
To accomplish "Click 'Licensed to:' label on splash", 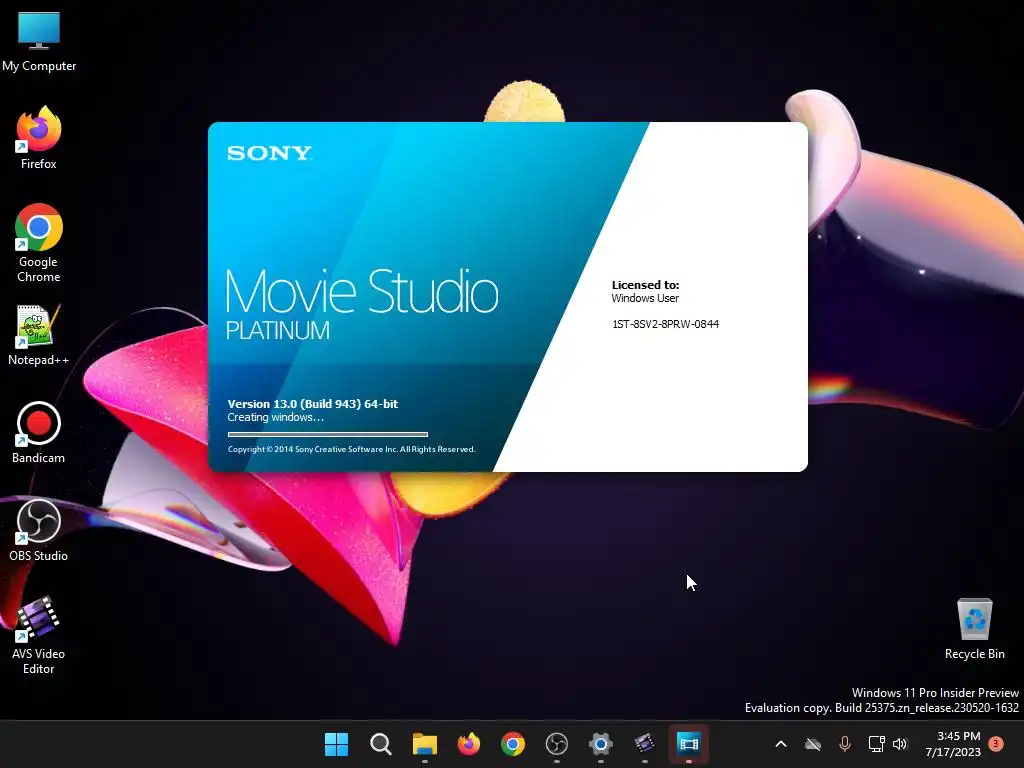I will click(x=645, y=285).
